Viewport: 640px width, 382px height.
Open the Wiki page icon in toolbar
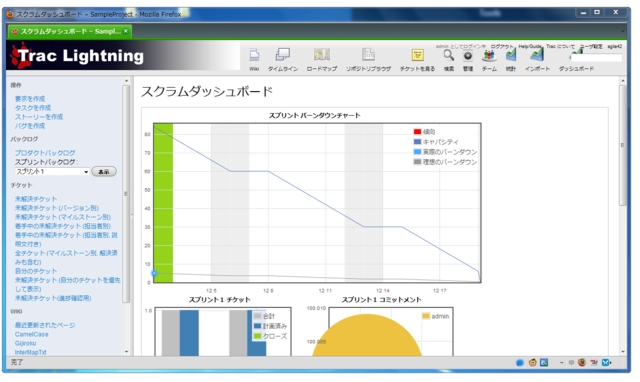tap(254, 55)
